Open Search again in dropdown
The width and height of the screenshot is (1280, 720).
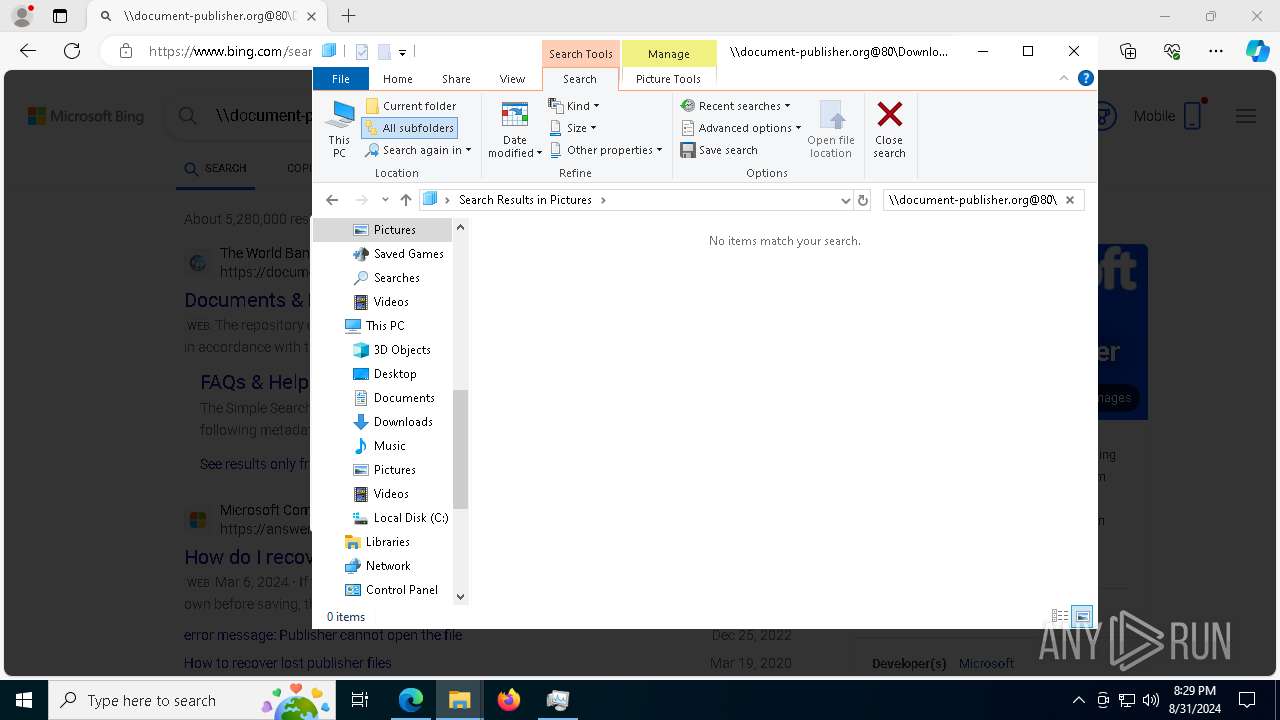click(x=418, y=150)
